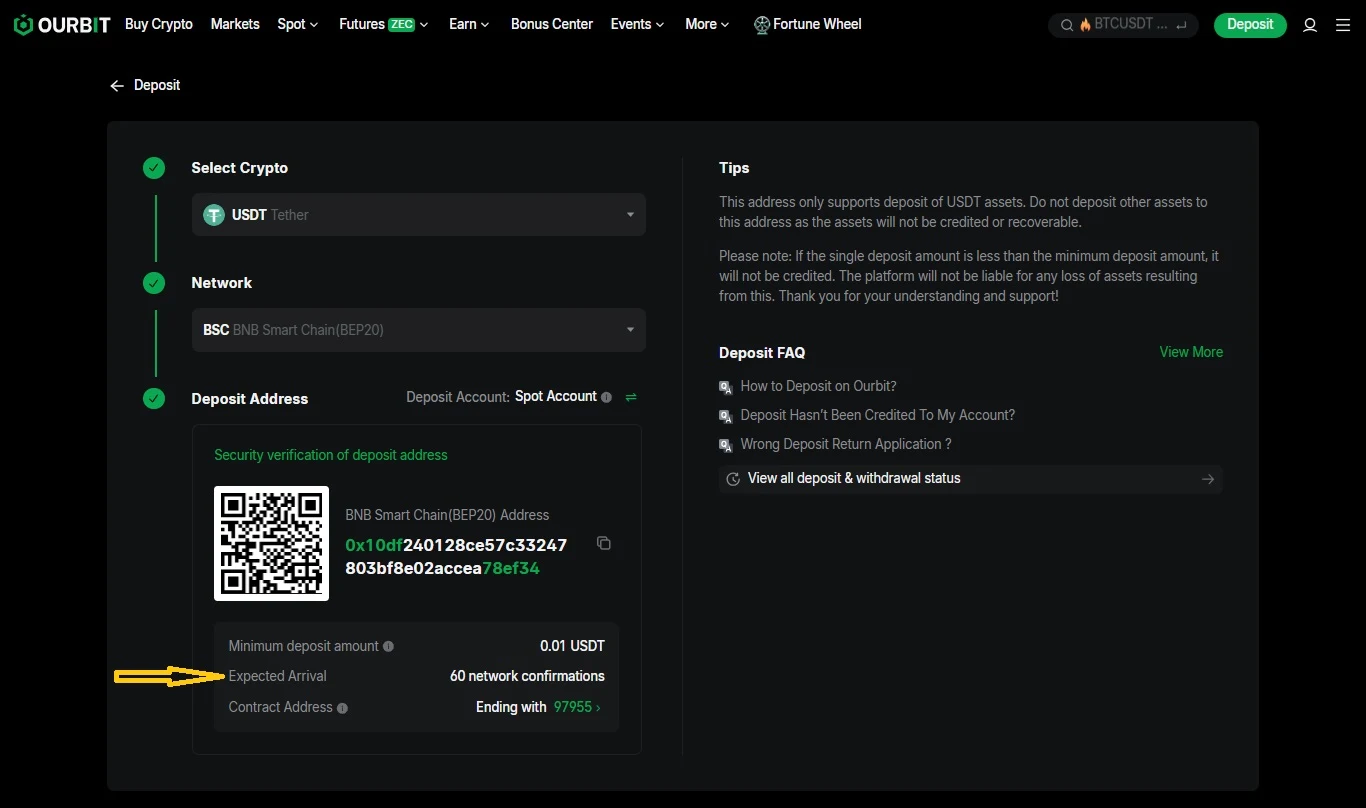Screen dimensions: 1366x808
Task: Click the 0.01 USDT minimum value
Action: [572, 646]
